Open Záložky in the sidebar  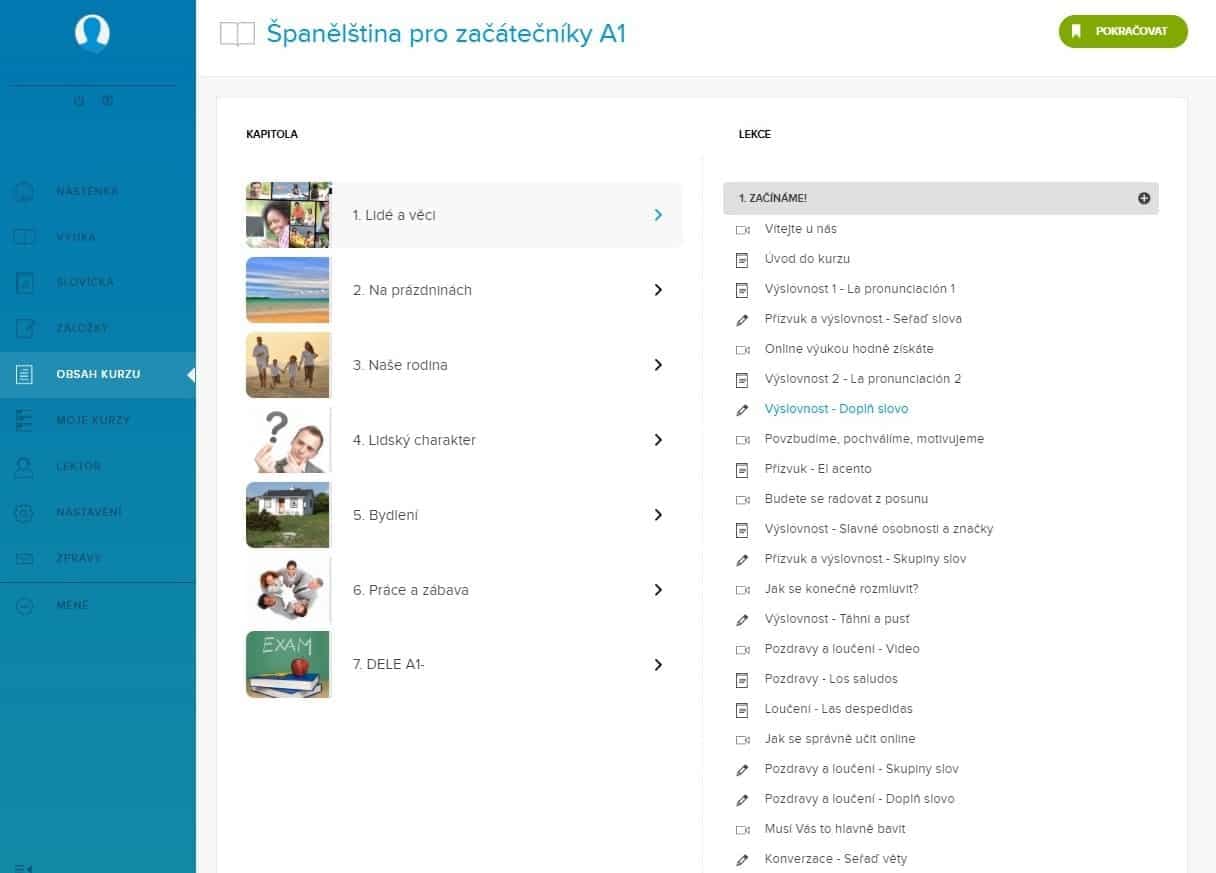[x=98, y=329]
